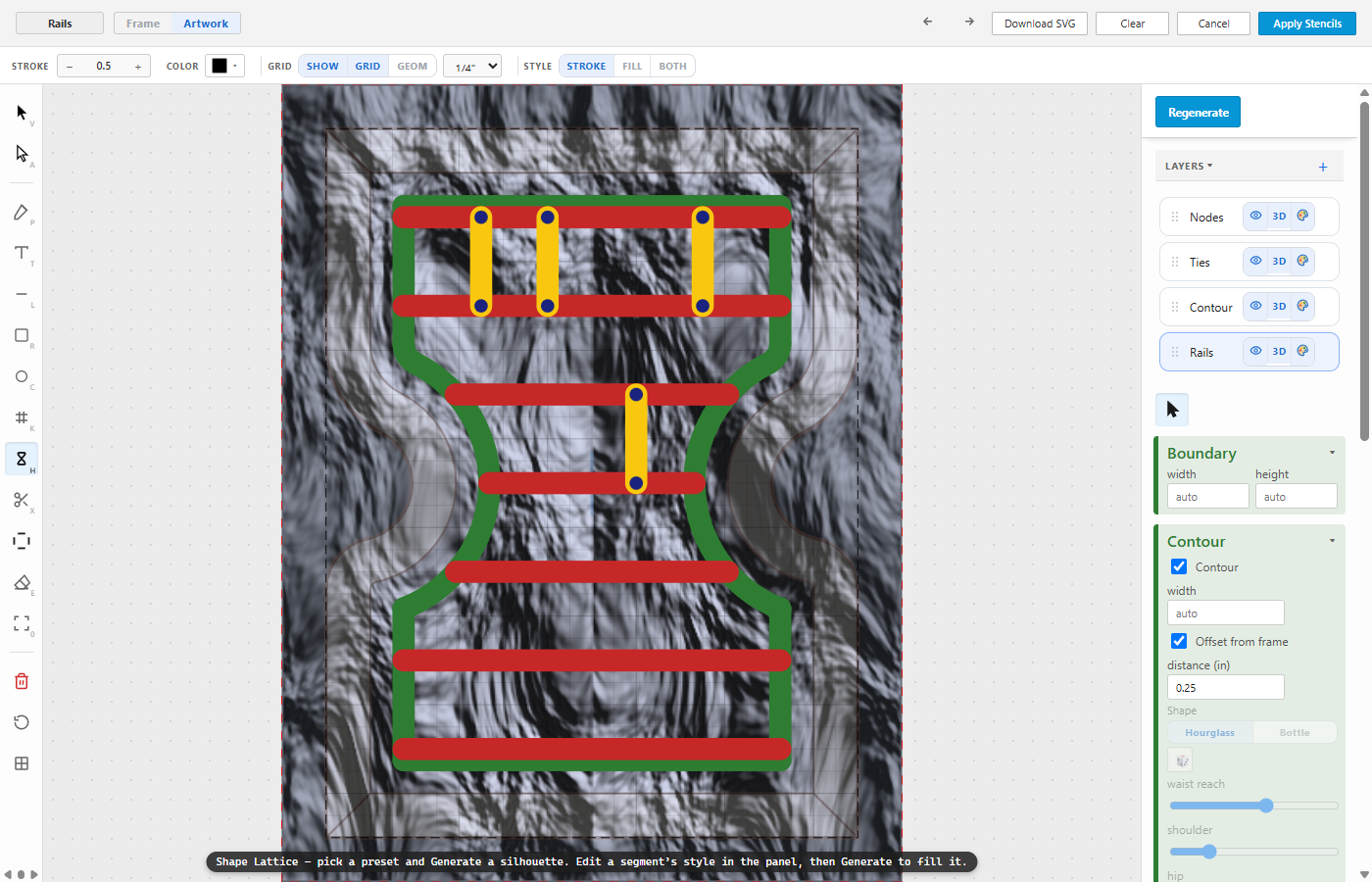1372x882 pixels.
Task: Click the redo forward arrow
Action: [969, 22]
